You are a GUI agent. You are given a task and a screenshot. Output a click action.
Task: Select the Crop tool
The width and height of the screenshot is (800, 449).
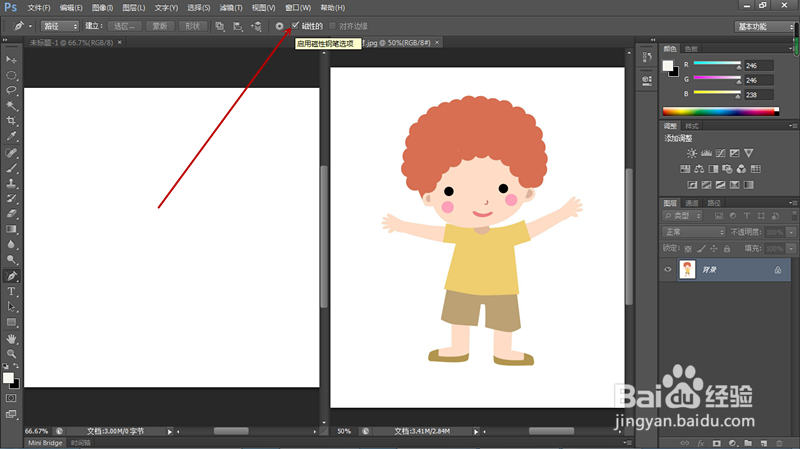tap(11, 121)
